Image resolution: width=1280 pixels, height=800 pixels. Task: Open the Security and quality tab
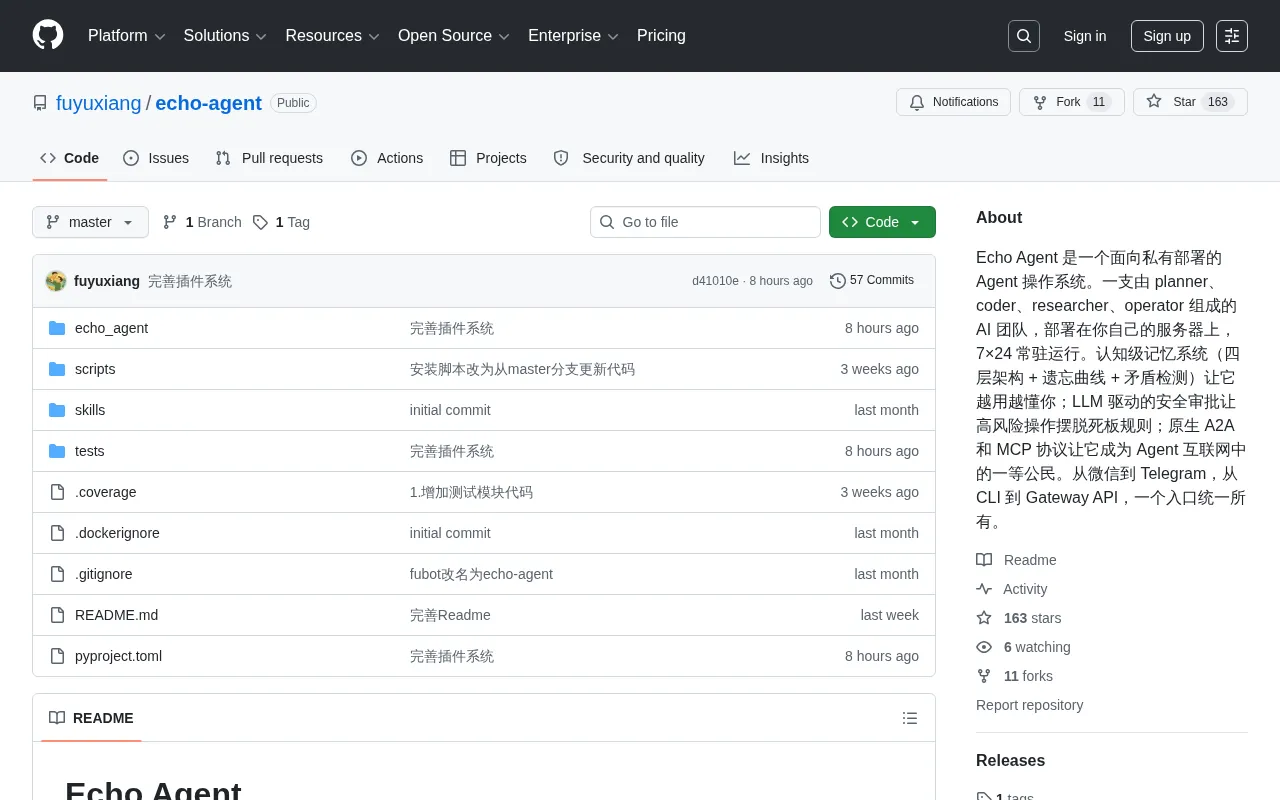(629, 158)
